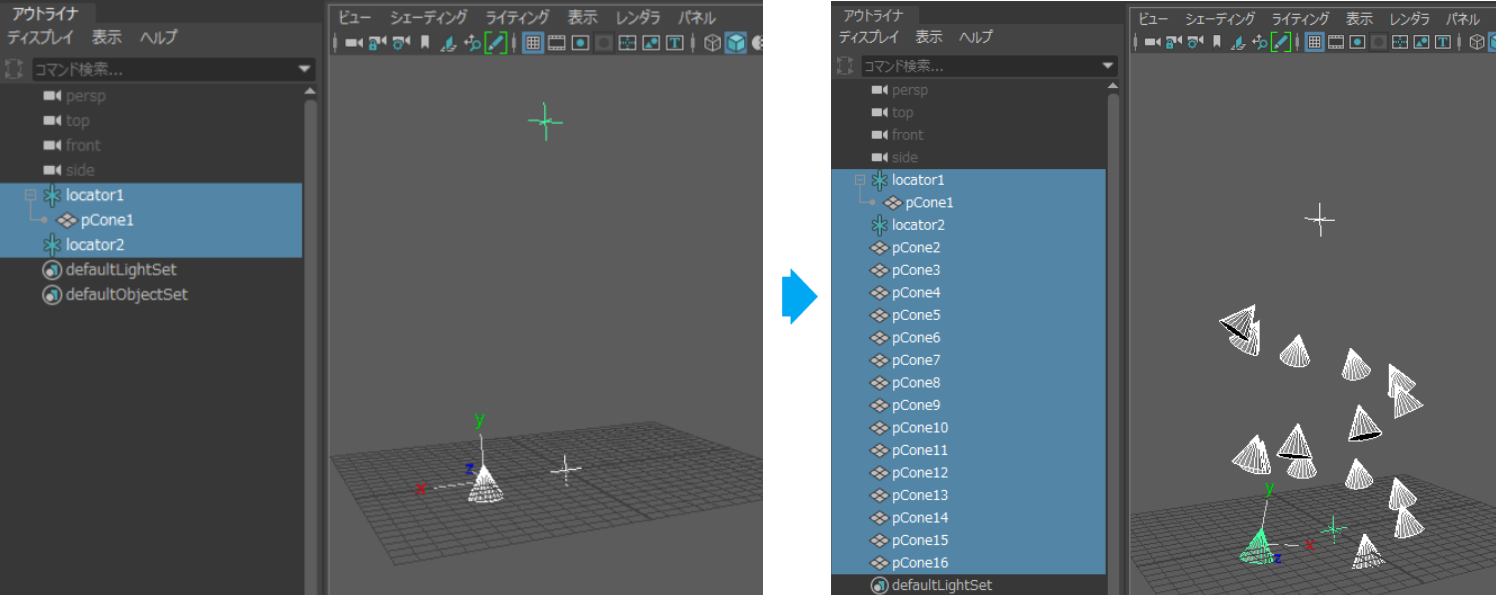Open search dropdown arrow in left outliner

[x=305, y=69]
